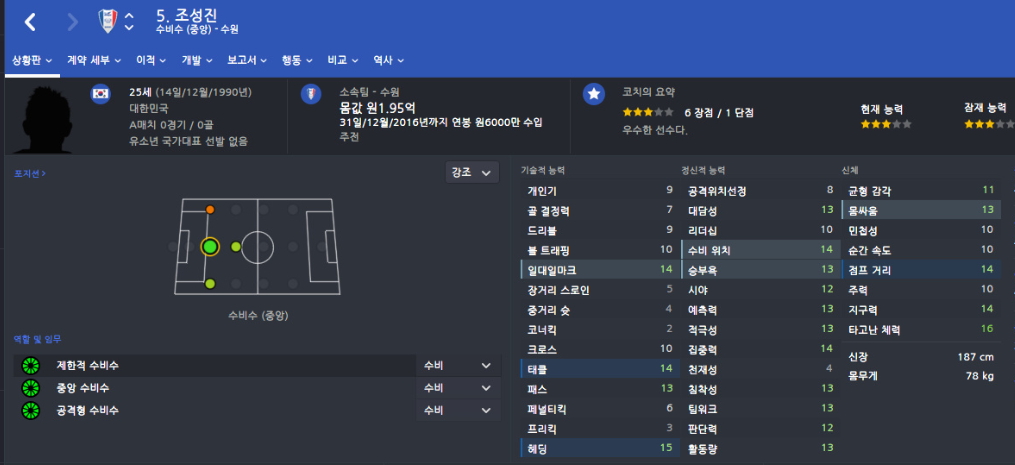
Task: Click the 포지션 link
Action: [30, 174]
